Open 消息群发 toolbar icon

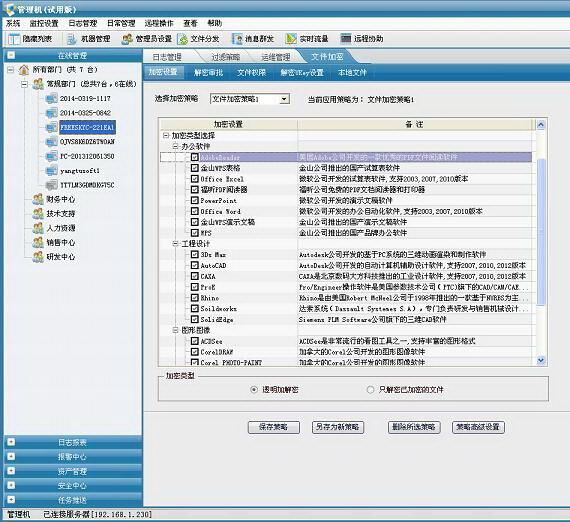click(x=237, y=39)
